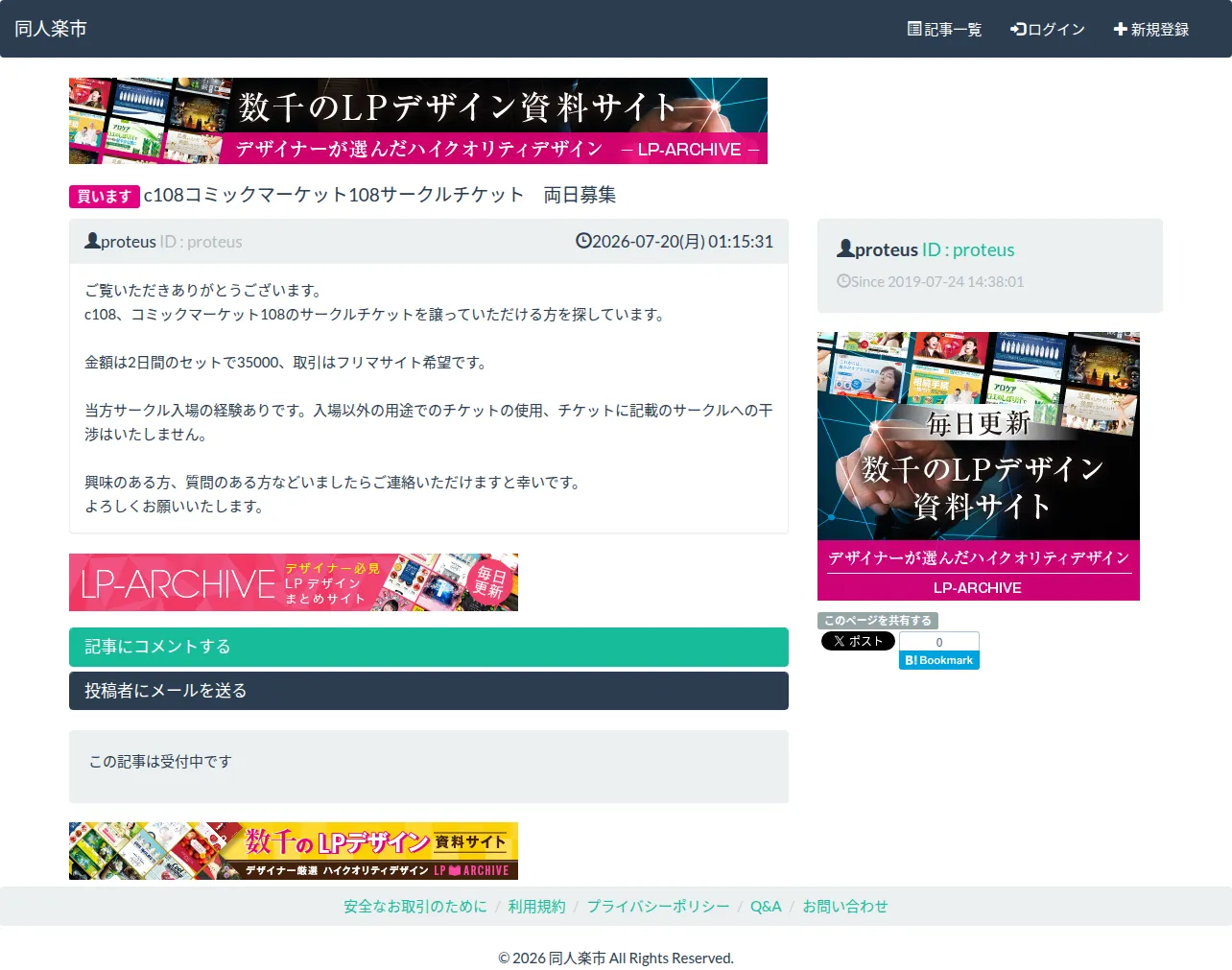
Task: Open the Q&A footer link
Action: pos(766,907)
